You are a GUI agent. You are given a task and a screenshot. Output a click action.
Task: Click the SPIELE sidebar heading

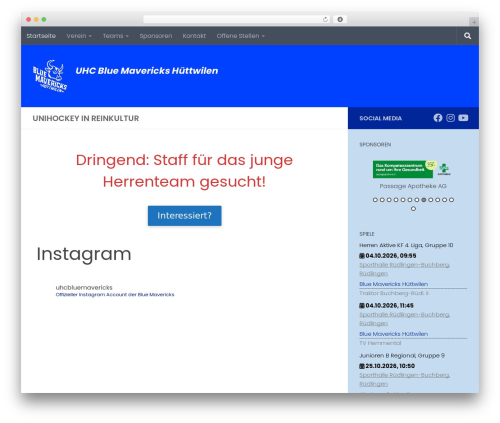tap(367, 234)
